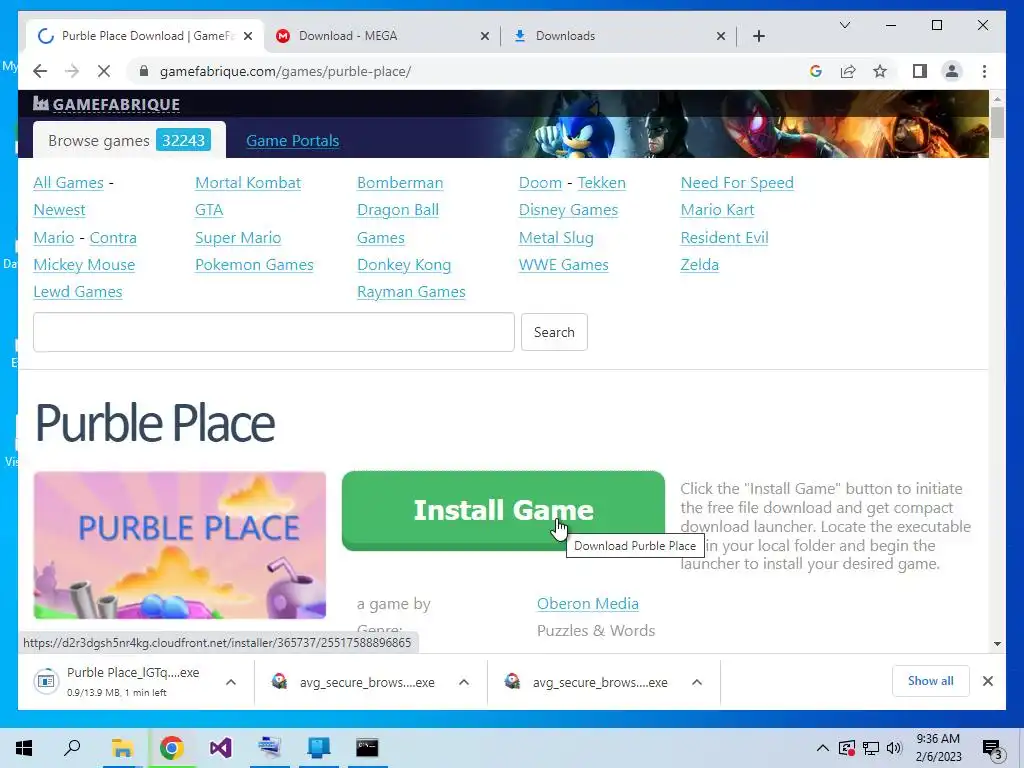The width and height of the screenshot is (1024, 768).
Task: Close the Purble Place tab
Action: point(248,36)
